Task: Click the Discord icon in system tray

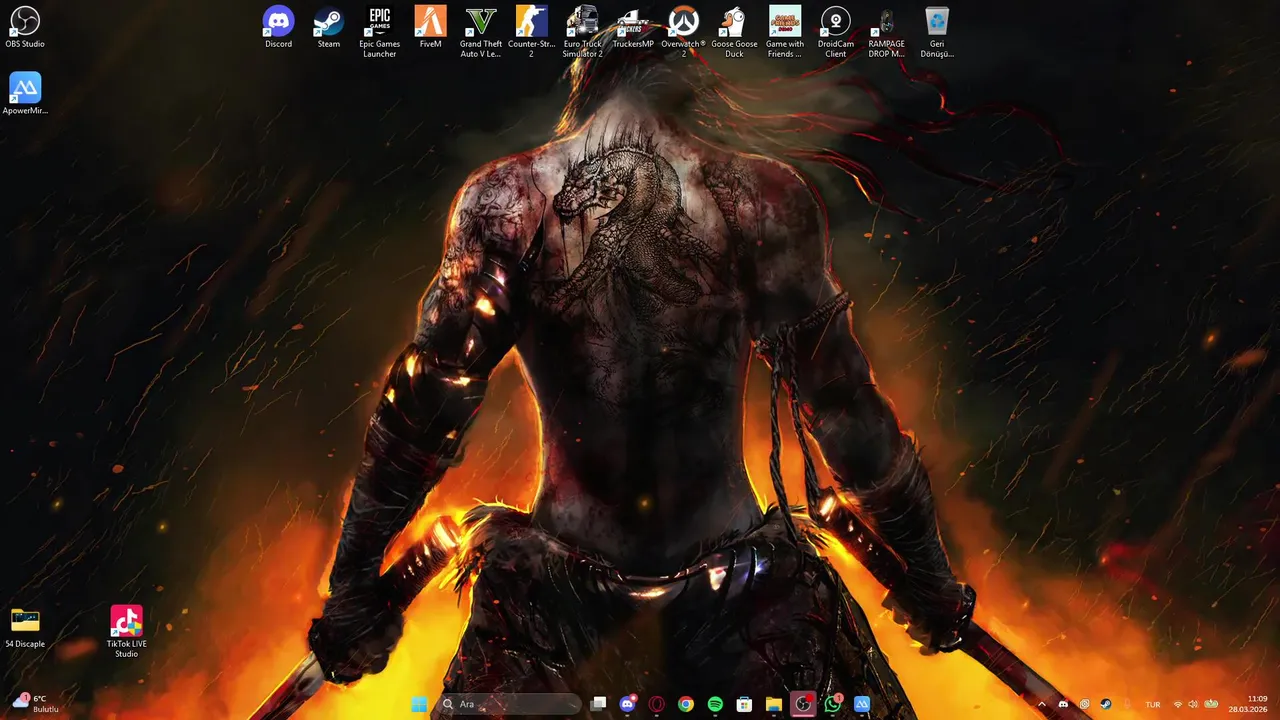Action: pyautogui.click(x=1063, y=704)
